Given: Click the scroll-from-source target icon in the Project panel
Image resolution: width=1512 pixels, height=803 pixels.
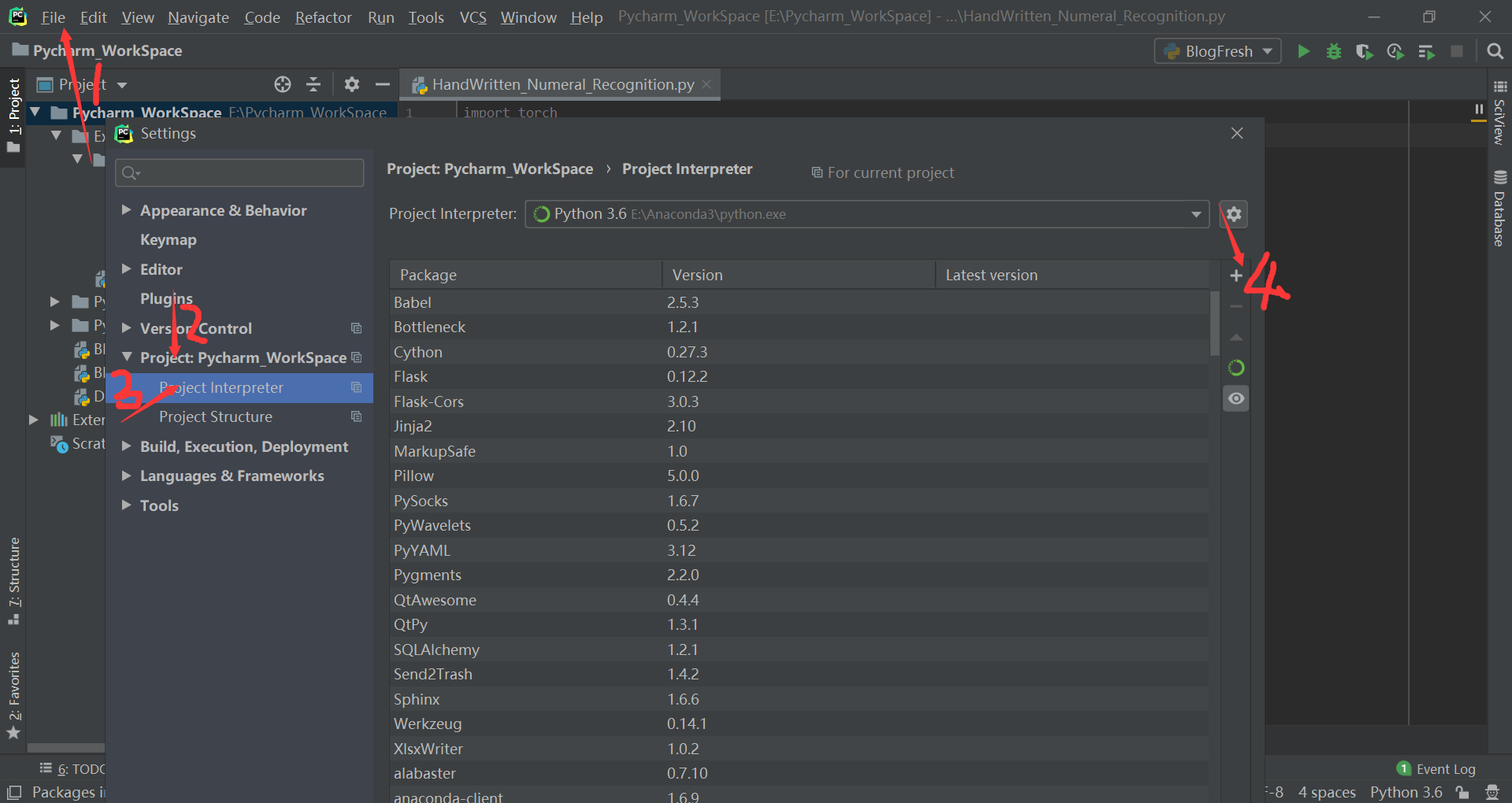Looking at the screenshot, I should (283, 84).
